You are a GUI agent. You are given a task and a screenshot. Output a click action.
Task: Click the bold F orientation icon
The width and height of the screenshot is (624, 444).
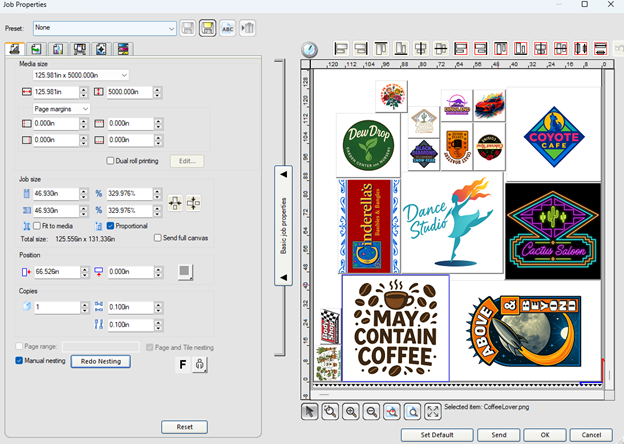[183, 364]
